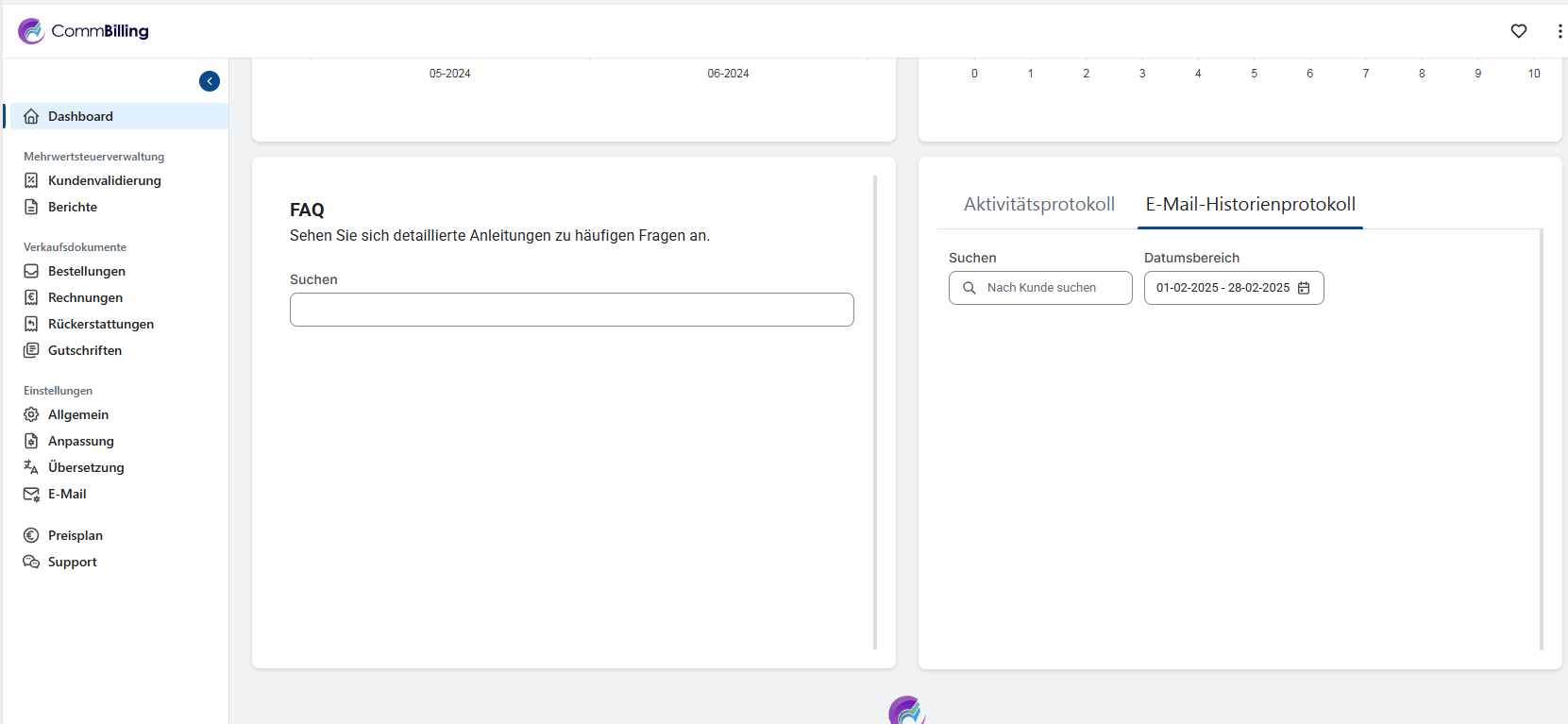Viewport: 1568px width, 724px height.
Task: Open the Datumsbereich date range picker
Action: click(1233, 288)
